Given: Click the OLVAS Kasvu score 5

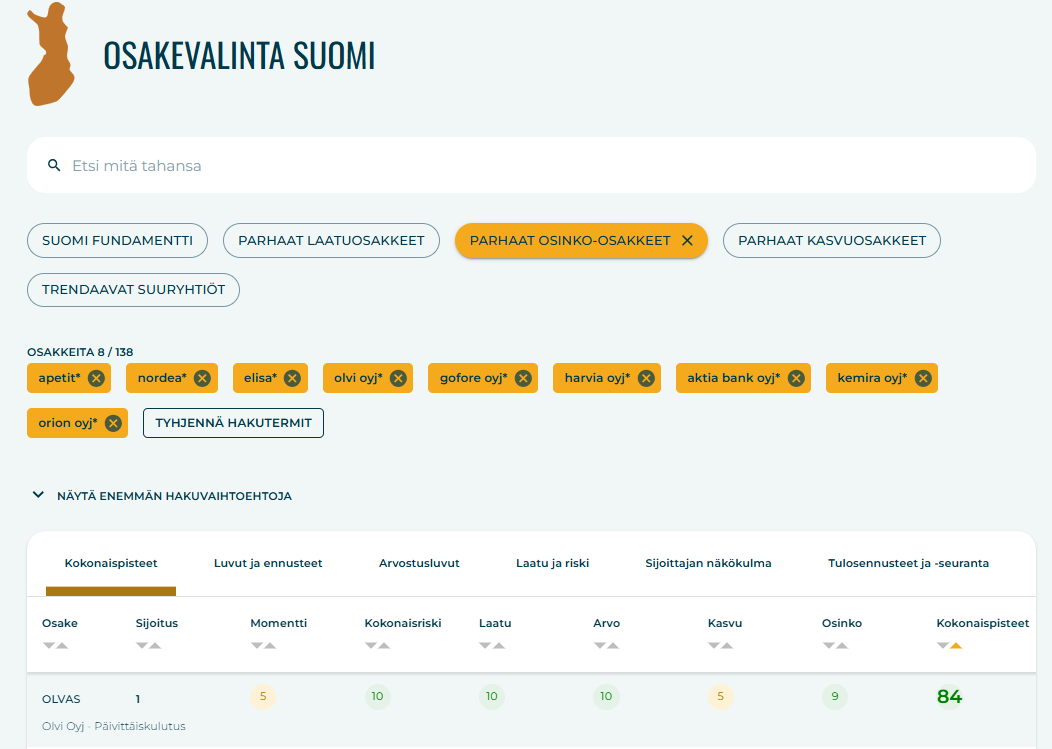Looking at the screenshot, I should tap(721, 696).
